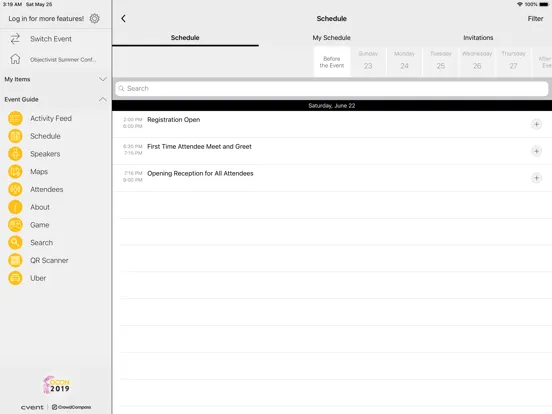Switch to the My Schedule tab
552x414 pixels.
pyautogui.click(x=332, y=38)
